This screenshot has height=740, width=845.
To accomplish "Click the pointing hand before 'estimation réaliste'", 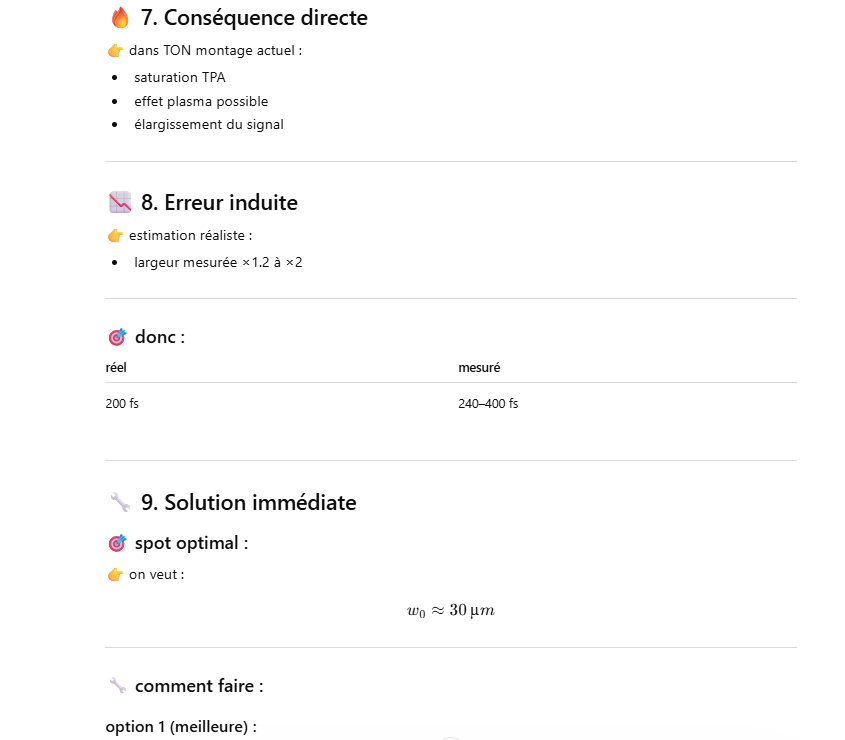I will pos(115,236).
